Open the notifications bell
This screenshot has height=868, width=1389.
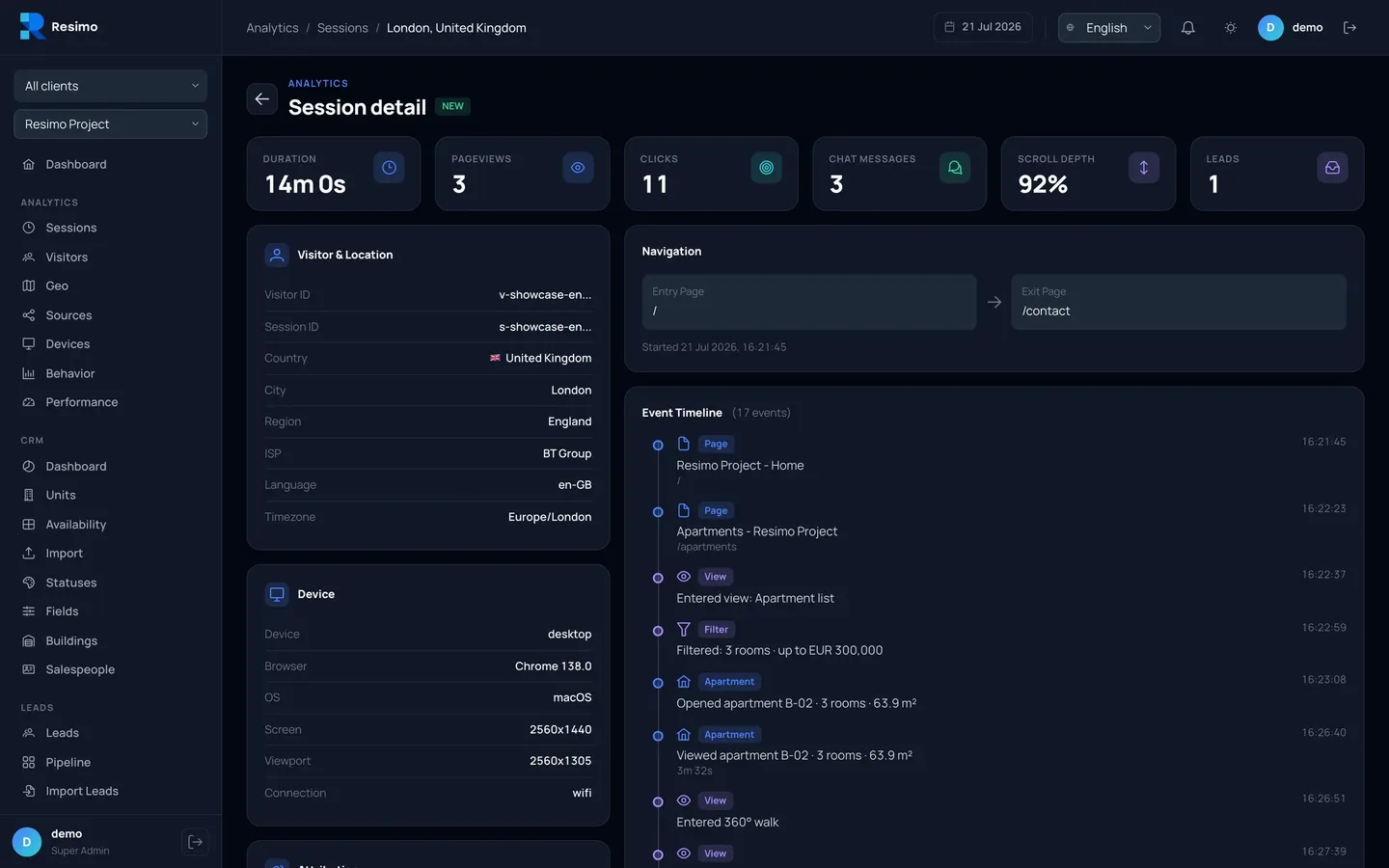coord(1188,28)
